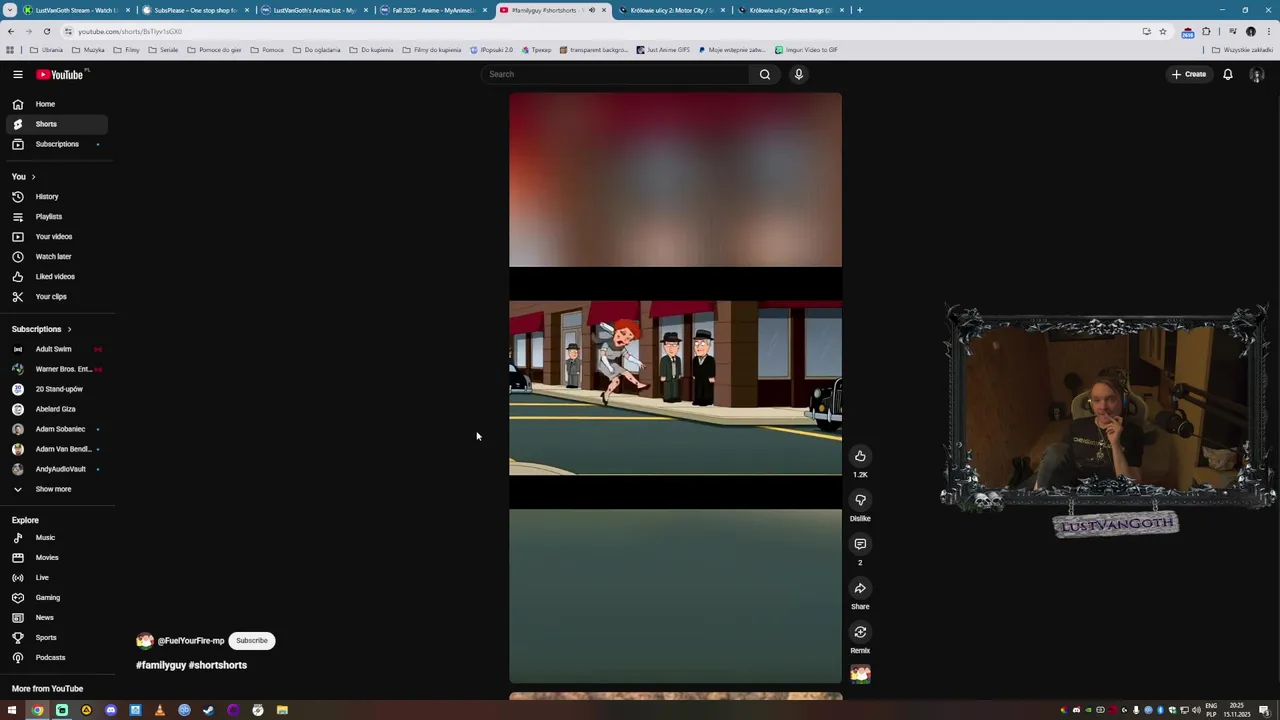Open the Windows Start menu
The width and height of the screenshot is (1280, 720).
(x=12, y=710)
